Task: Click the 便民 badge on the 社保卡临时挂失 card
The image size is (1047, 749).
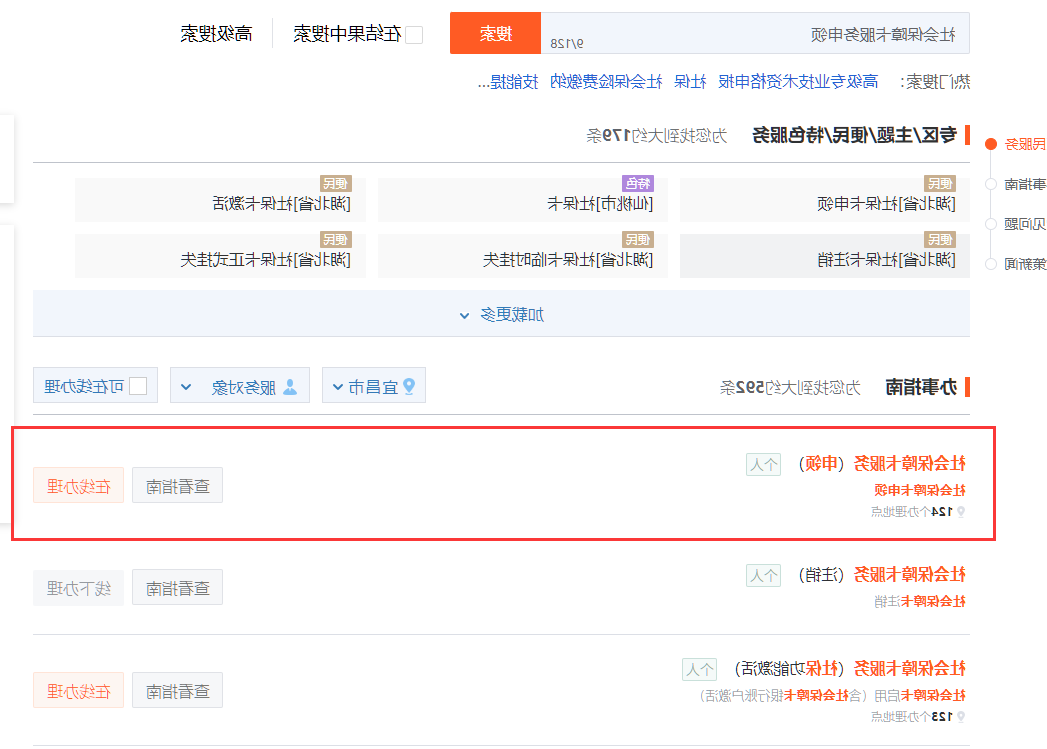Action: (638, 239)
